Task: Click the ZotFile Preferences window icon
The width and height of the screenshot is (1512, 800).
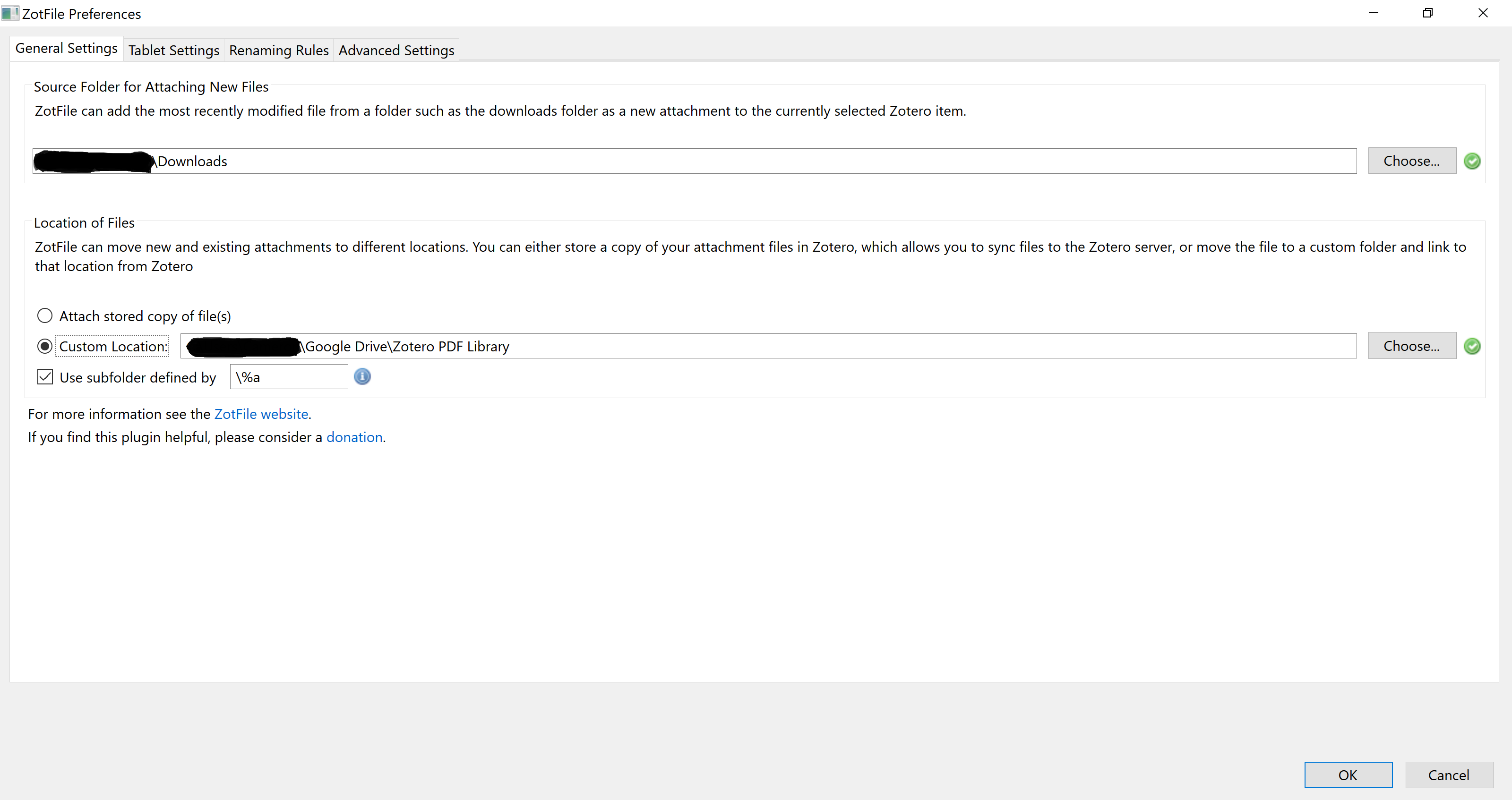Action: pos(10,13)
